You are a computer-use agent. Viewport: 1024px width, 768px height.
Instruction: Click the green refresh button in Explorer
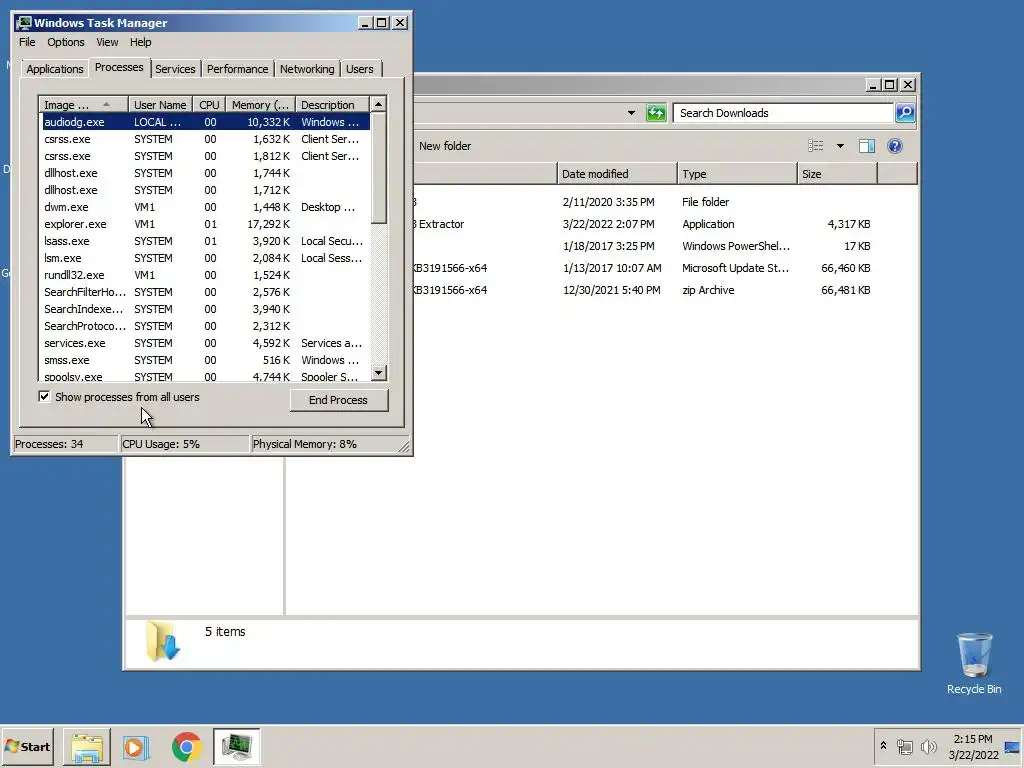pyautogui.click(x=656, y=113)
